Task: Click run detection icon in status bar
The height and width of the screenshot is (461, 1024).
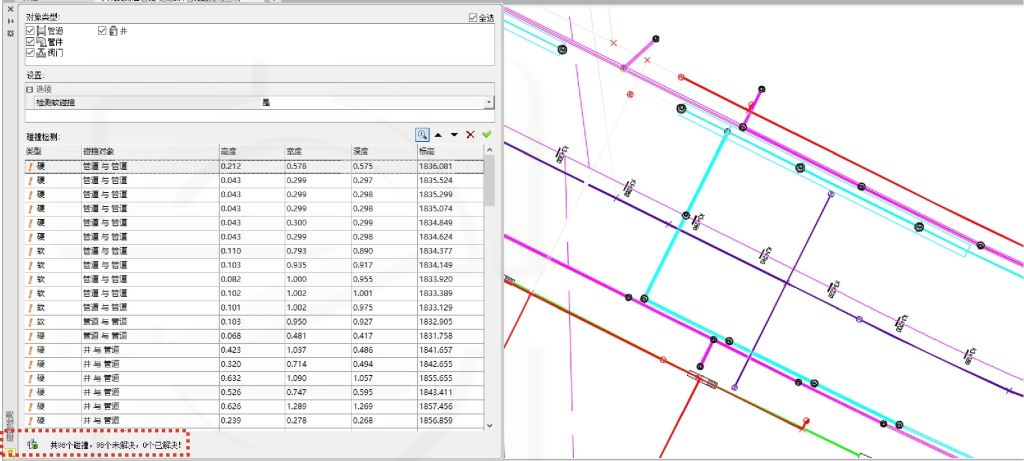Action: (31, 444)
